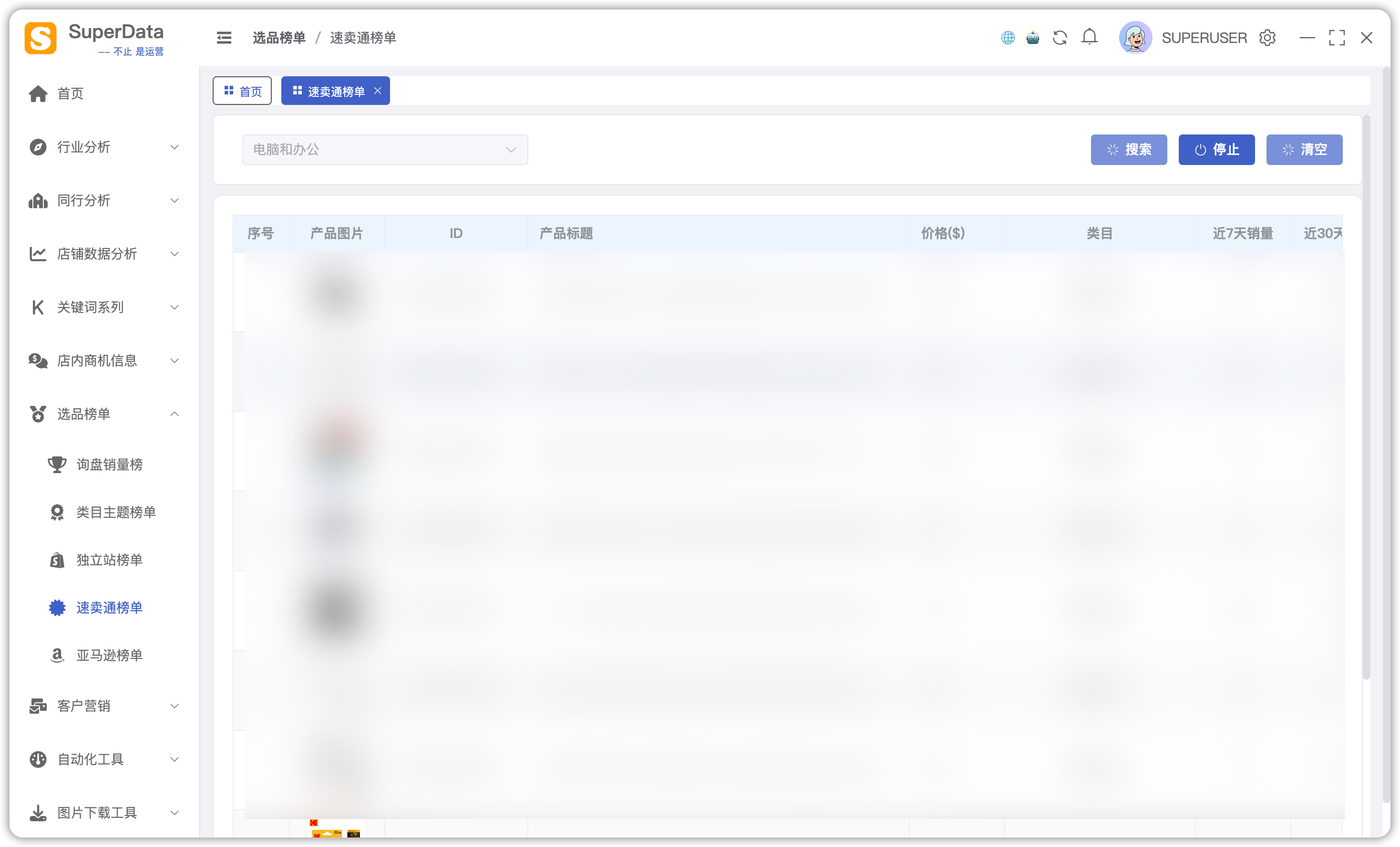Click the blue badge icon for 速卖通榜单
The height and width of the screenshot is (847, 1400).
pos(57,608)
